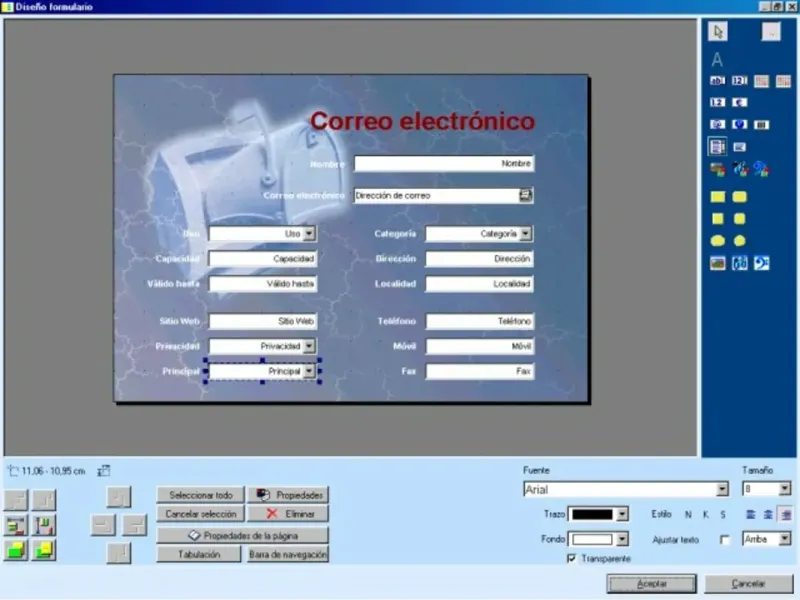Click the Sitio Web field on the form
Screen dimensions: 800x600
tap(263, 321)
